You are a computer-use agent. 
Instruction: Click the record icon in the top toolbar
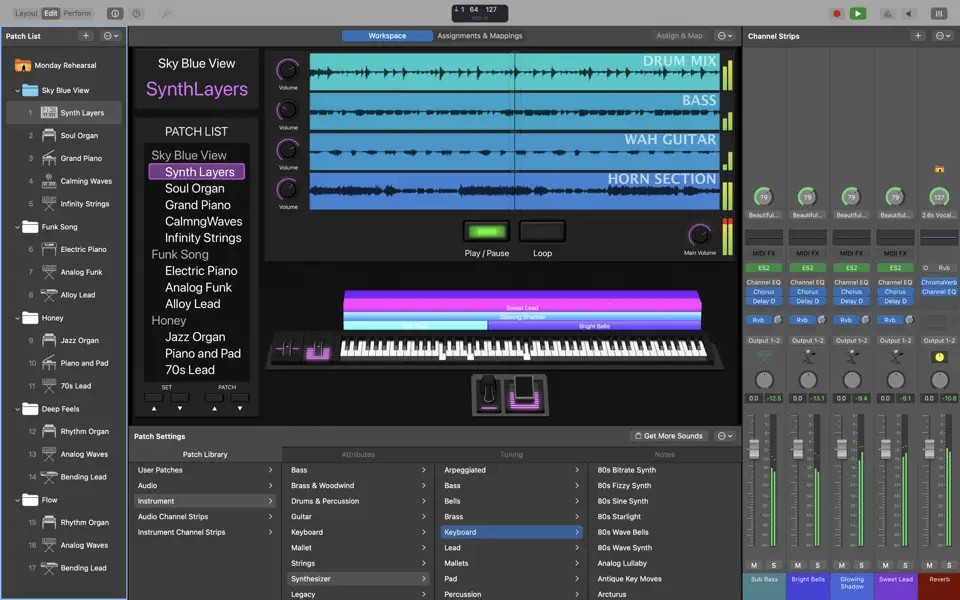pyautogui.click(x=837, y=12)
